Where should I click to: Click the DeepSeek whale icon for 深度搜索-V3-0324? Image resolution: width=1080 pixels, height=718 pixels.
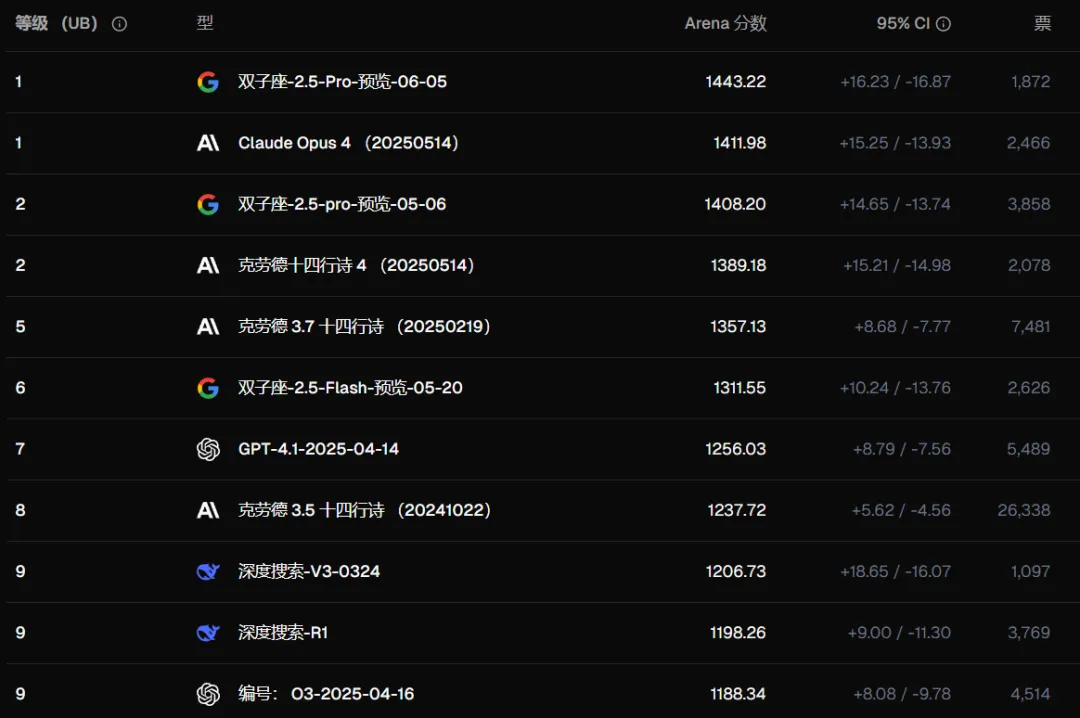click(208, 571)
